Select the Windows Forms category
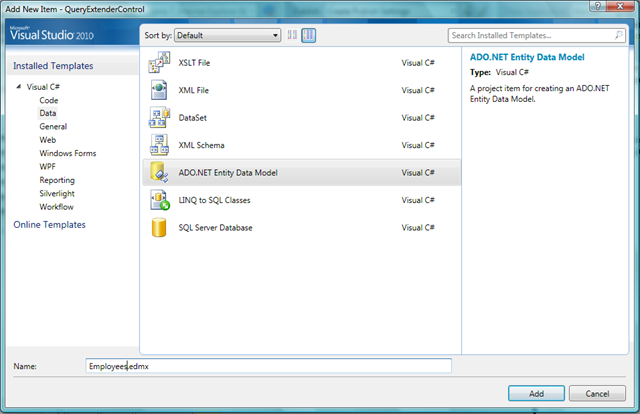 point(68,153)
